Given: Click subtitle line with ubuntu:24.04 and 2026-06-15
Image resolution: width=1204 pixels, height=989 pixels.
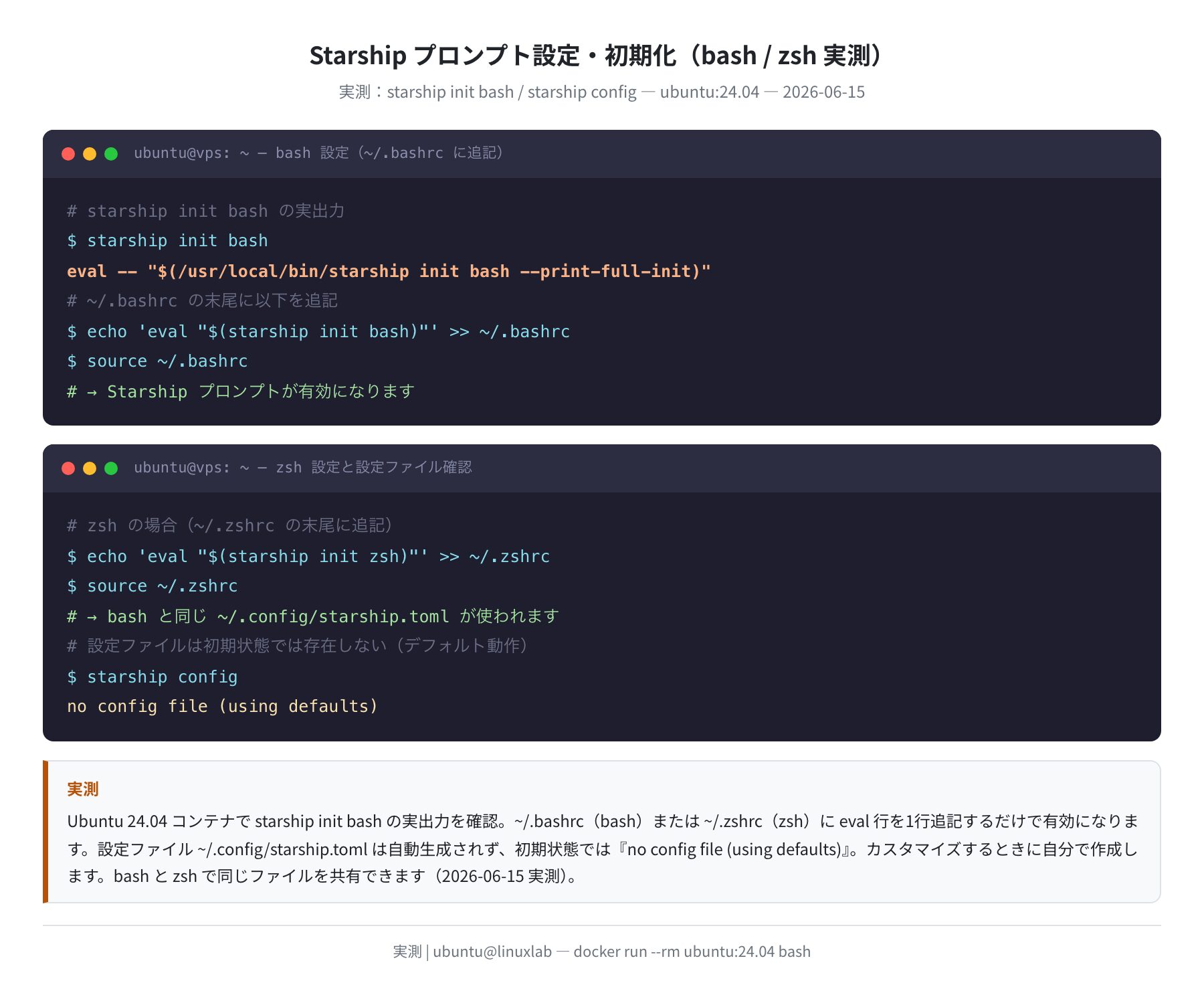Looking at the screenshot, I should click(x=602, y=92).
